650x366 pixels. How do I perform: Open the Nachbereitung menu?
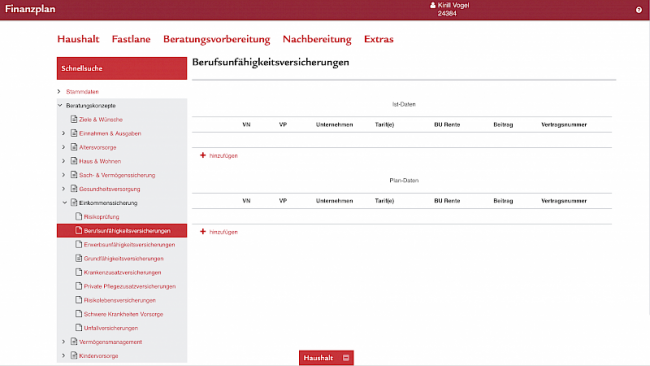[x=317, y=39]
